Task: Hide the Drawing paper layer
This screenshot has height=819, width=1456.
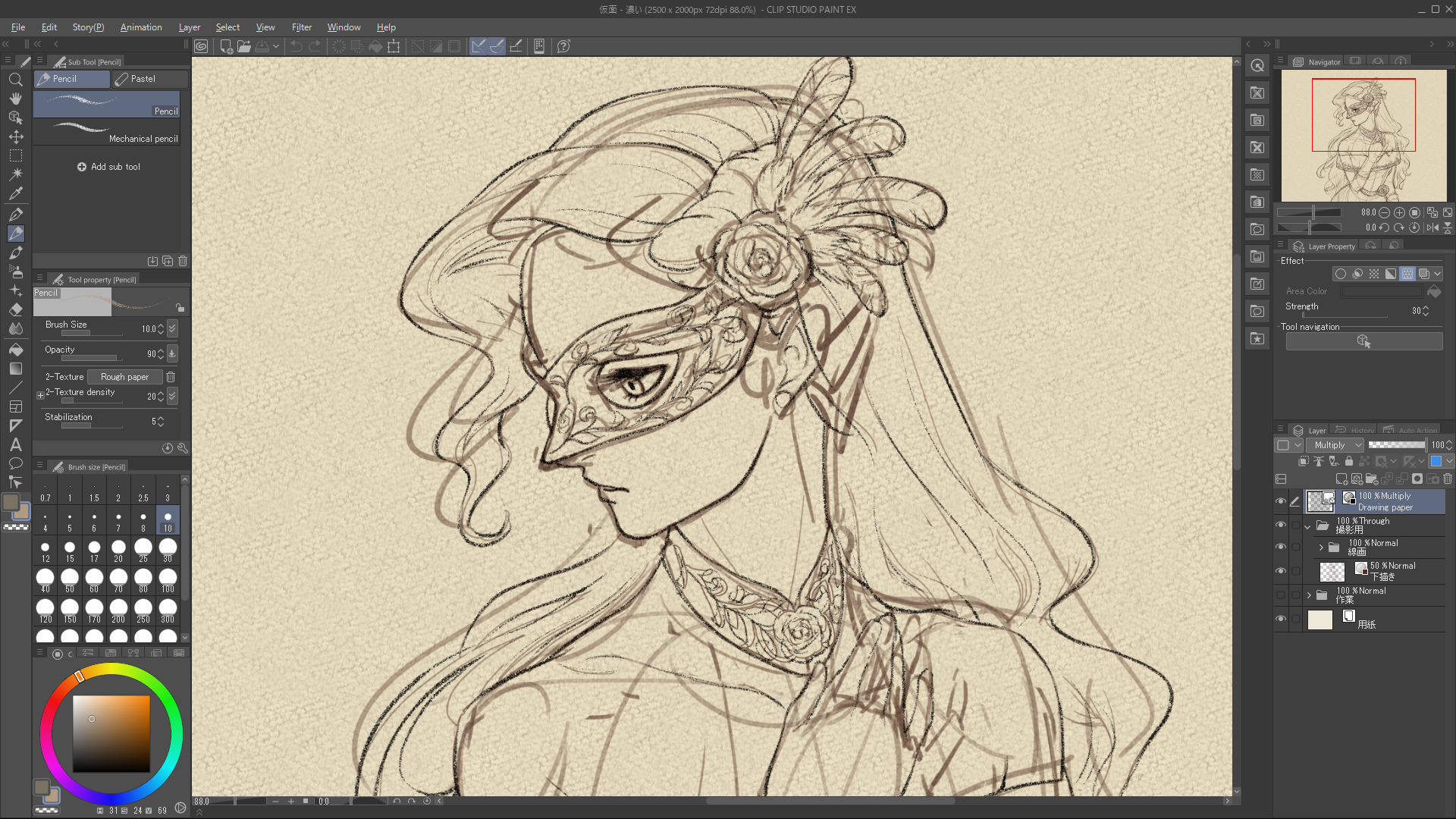Action: click(1281, 501)
